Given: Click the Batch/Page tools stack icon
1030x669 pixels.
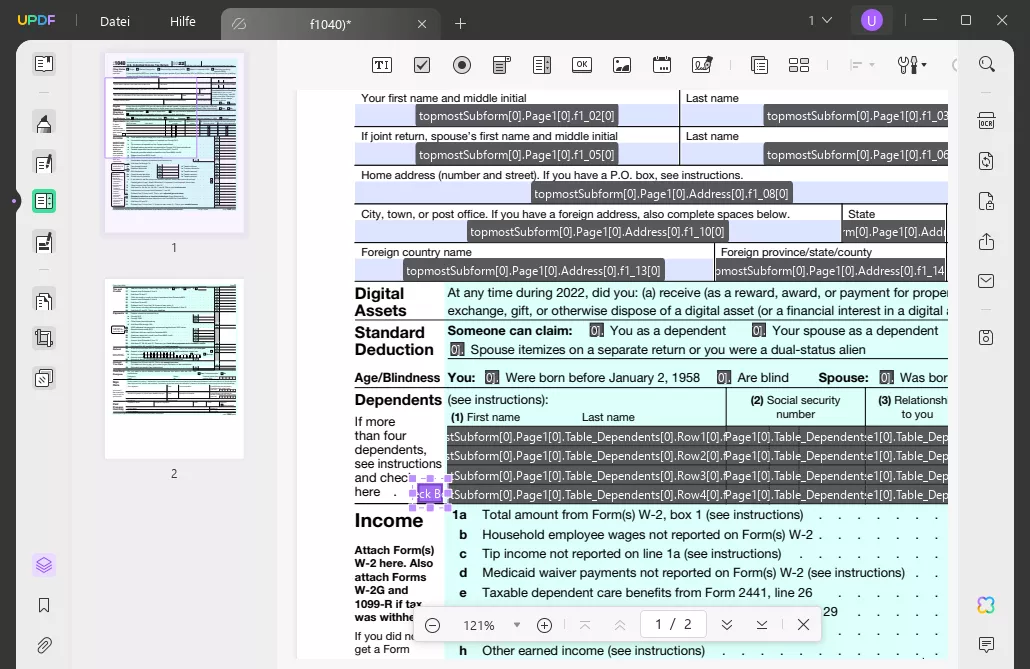Looking at the screenshot, I should 44,379.
